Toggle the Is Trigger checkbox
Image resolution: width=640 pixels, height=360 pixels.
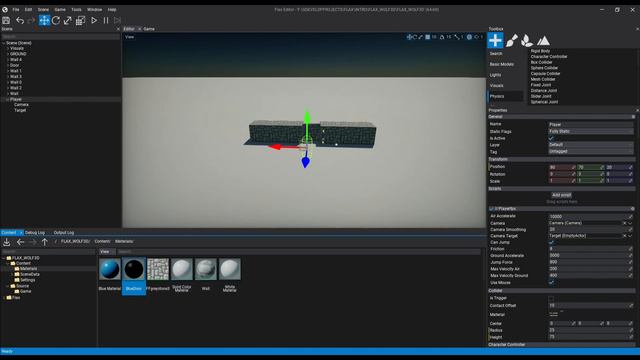551,298
